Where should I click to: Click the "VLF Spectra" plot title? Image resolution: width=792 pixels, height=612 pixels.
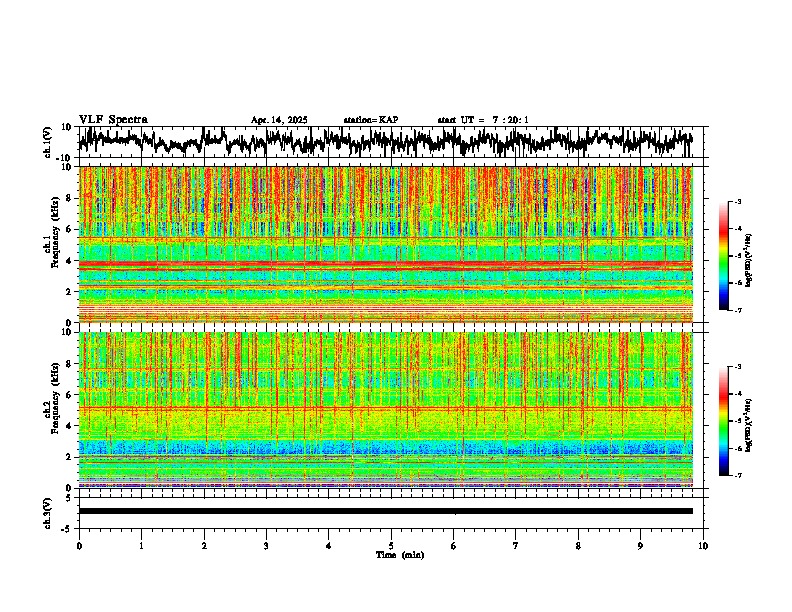point(113,119)
